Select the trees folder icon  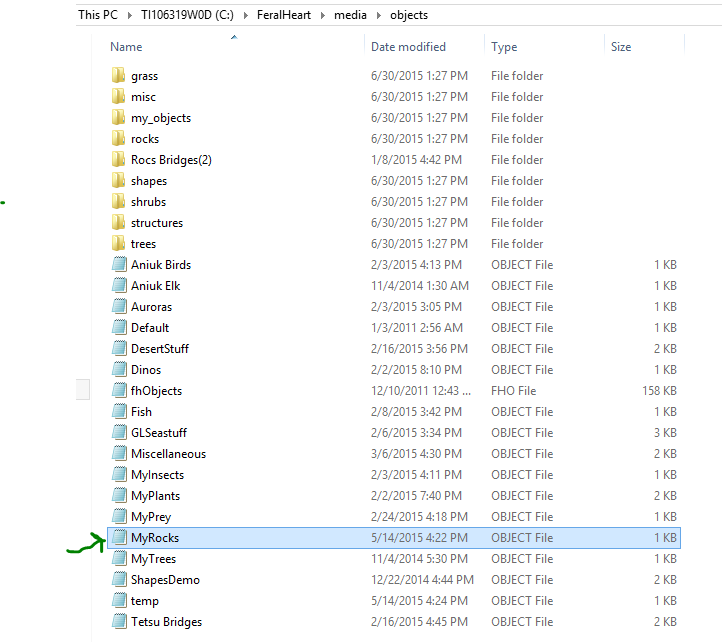118,244
